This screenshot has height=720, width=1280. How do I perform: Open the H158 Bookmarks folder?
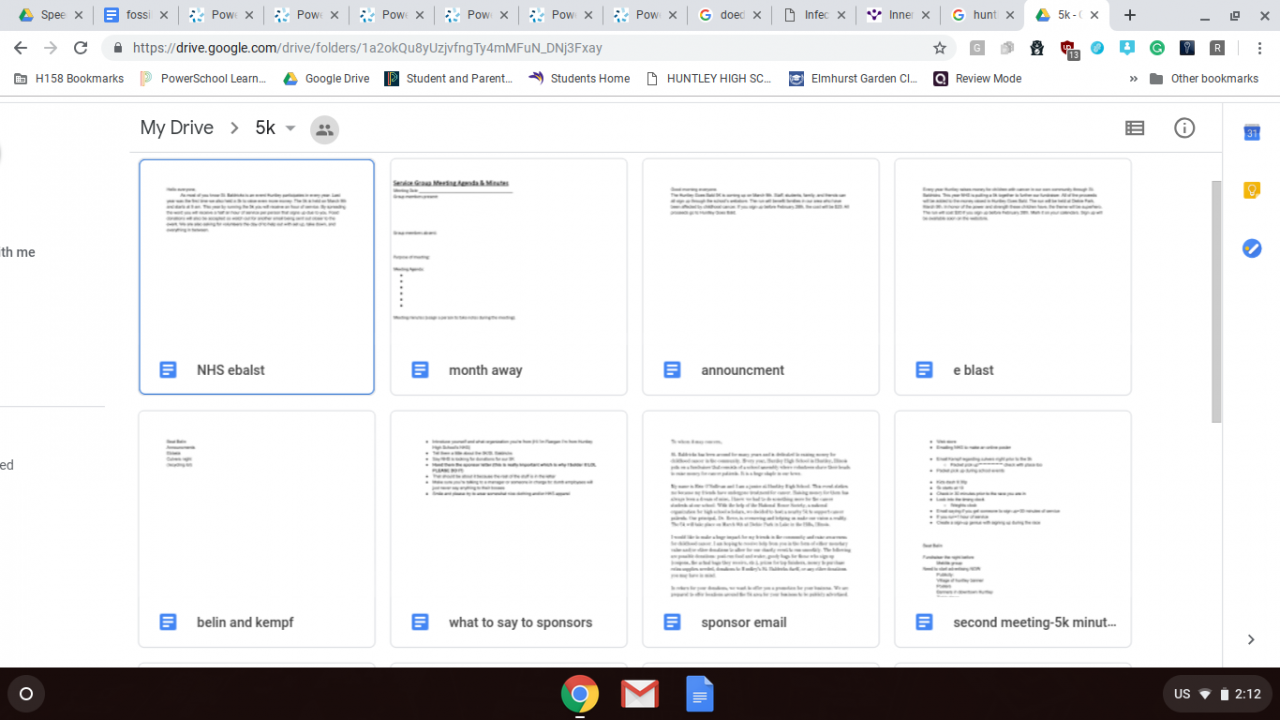pos(69,78)
